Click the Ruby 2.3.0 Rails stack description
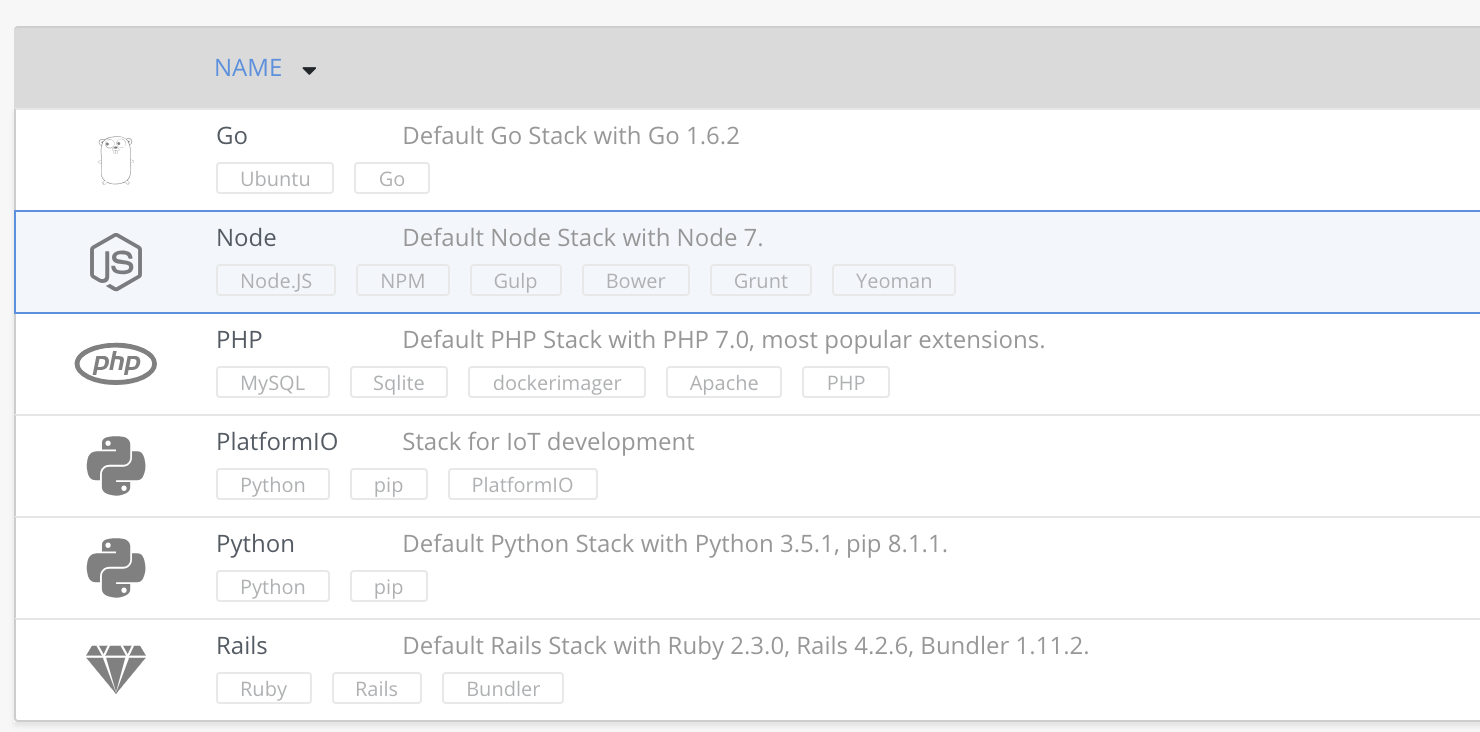 746,646
